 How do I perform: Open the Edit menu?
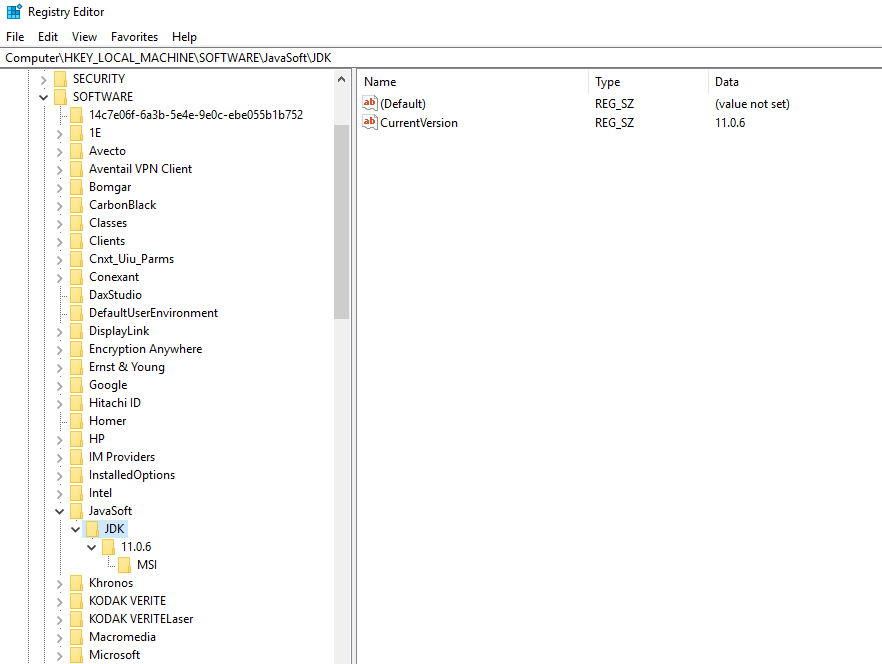click(x=48, y=37)
